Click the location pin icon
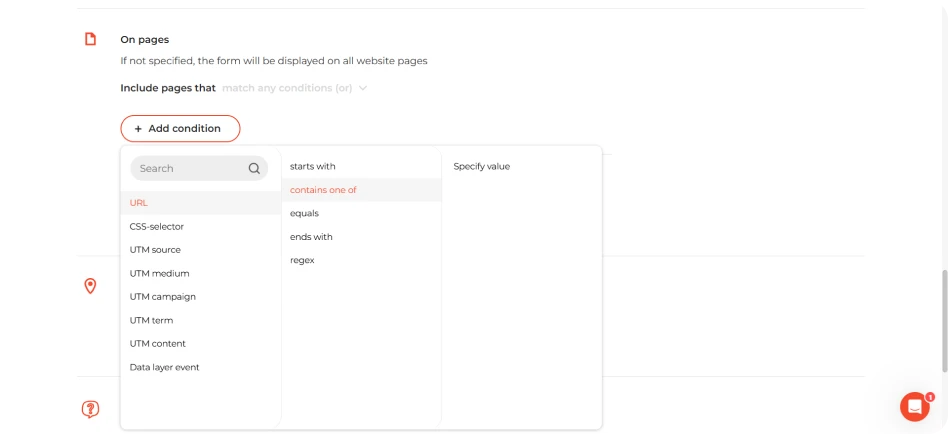 click(x=90, y=286)
